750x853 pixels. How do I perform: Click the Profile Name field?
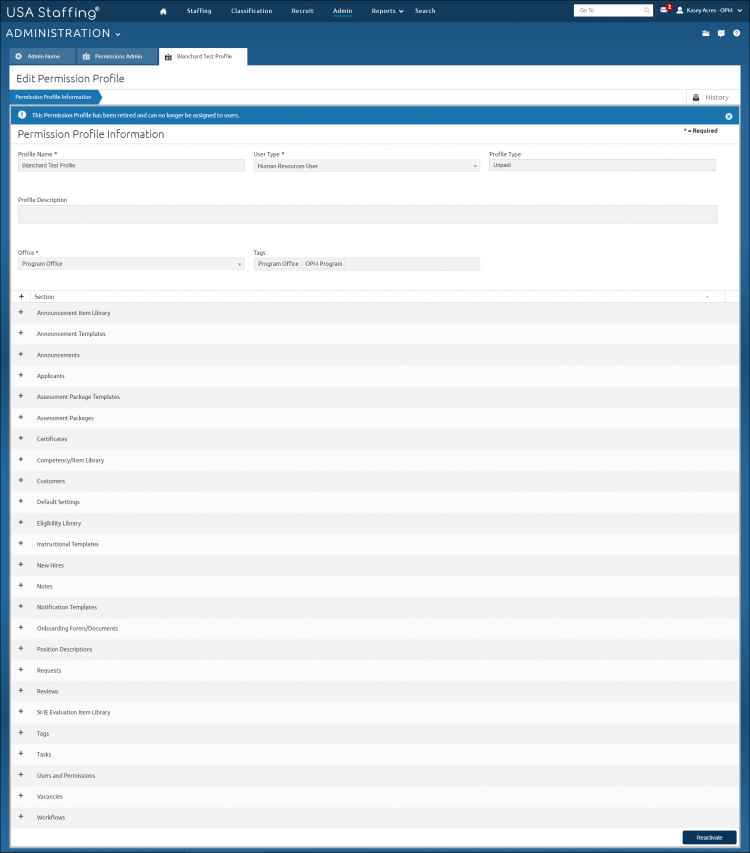[x=131, y=165]
